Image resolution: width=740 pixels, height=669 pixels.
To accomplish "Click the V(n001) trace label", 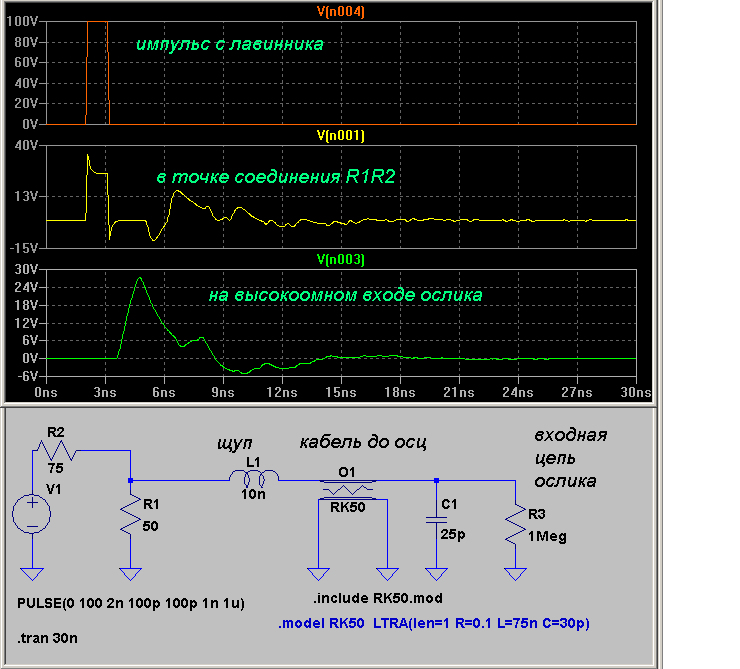I will [x=341, y=136].
